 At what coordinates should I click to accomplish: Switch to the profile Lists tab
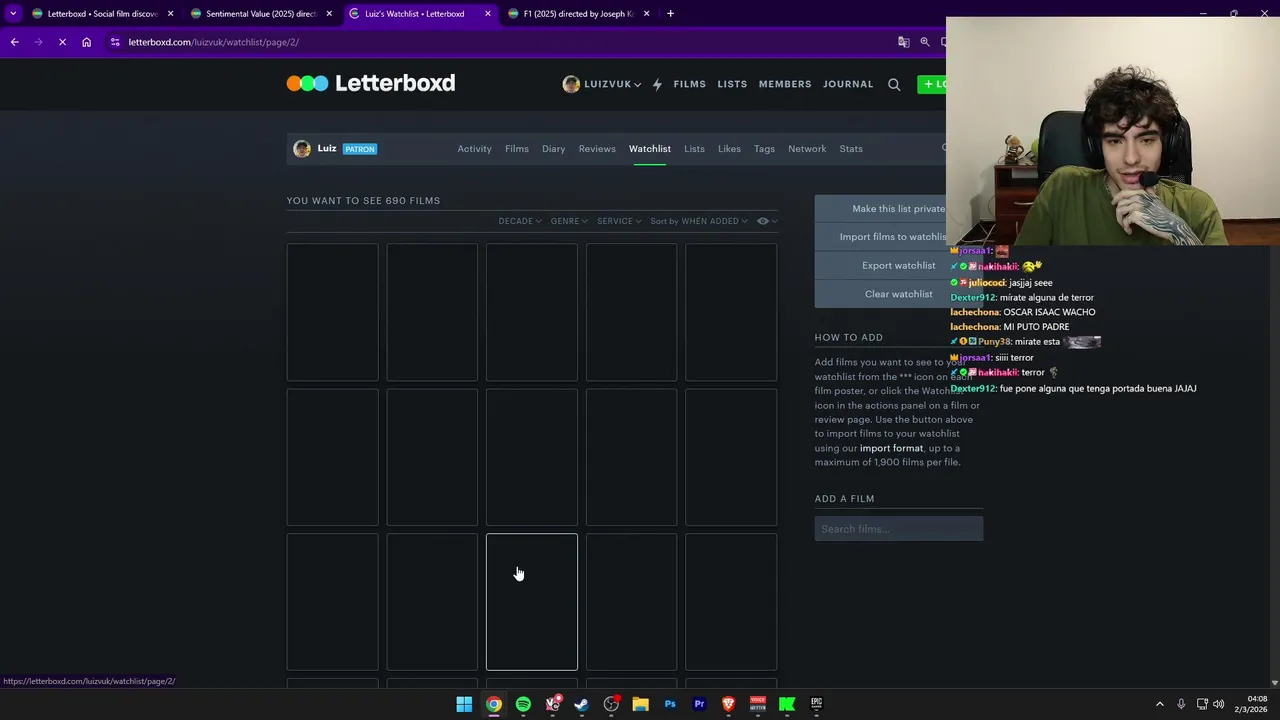click(694, 149)
